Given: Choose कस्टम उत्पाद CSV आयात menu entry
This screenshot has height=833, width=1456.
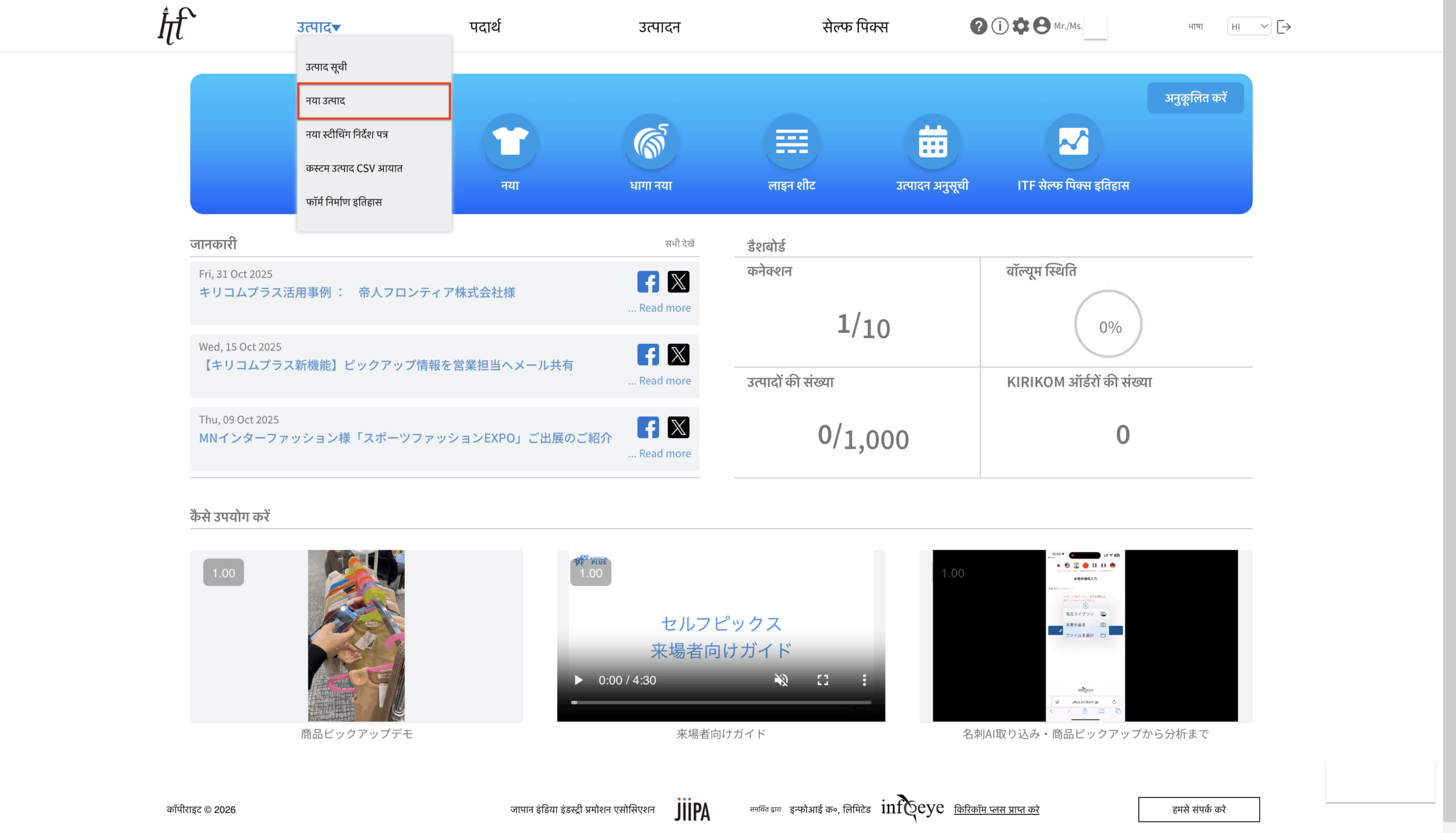Looking at the screenshot, I should (354, 168).
